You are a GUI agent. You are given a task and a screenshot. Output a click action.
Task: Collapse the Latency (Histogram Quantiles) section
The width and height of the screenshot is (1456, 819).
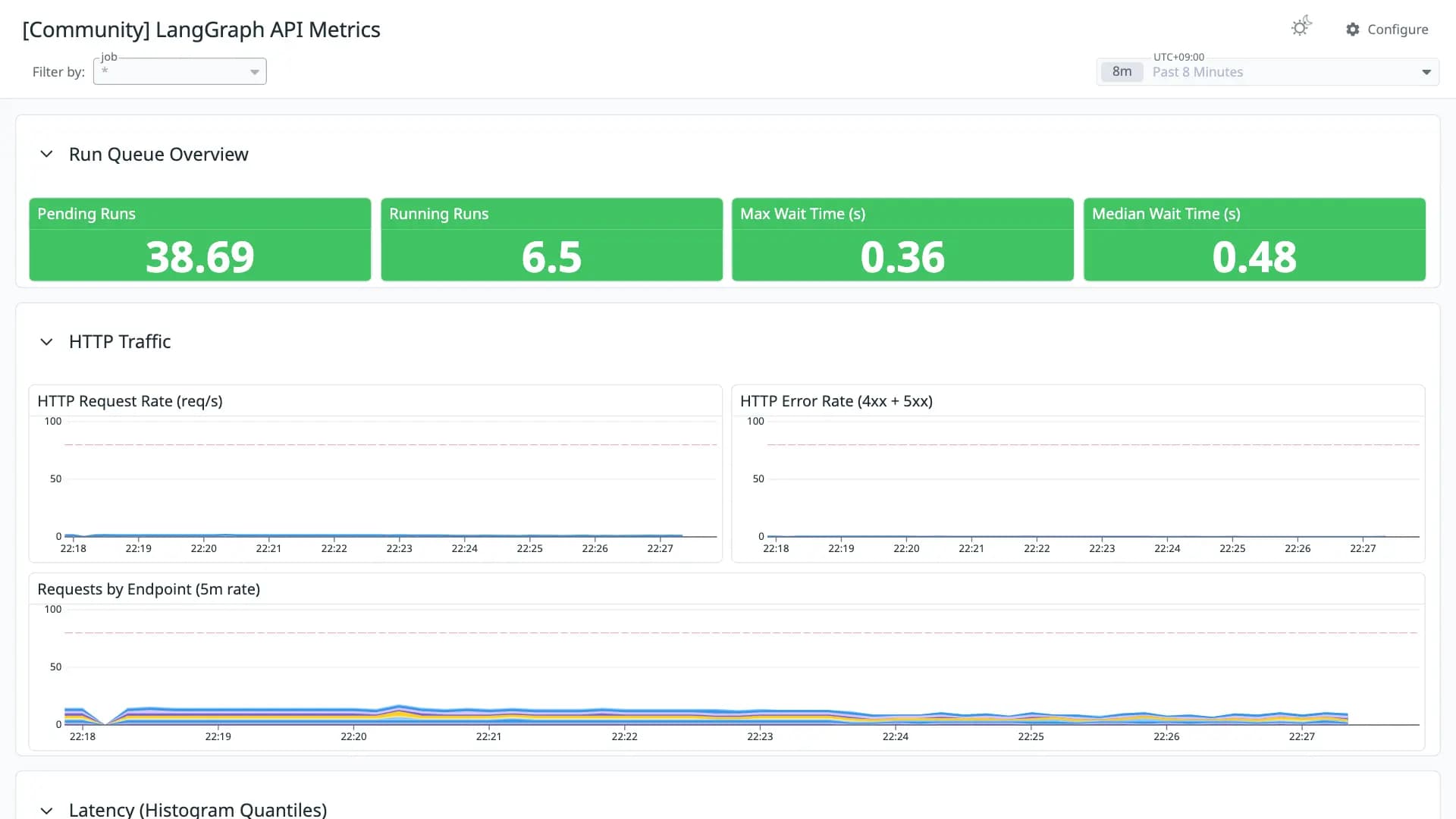pos(46,810)
